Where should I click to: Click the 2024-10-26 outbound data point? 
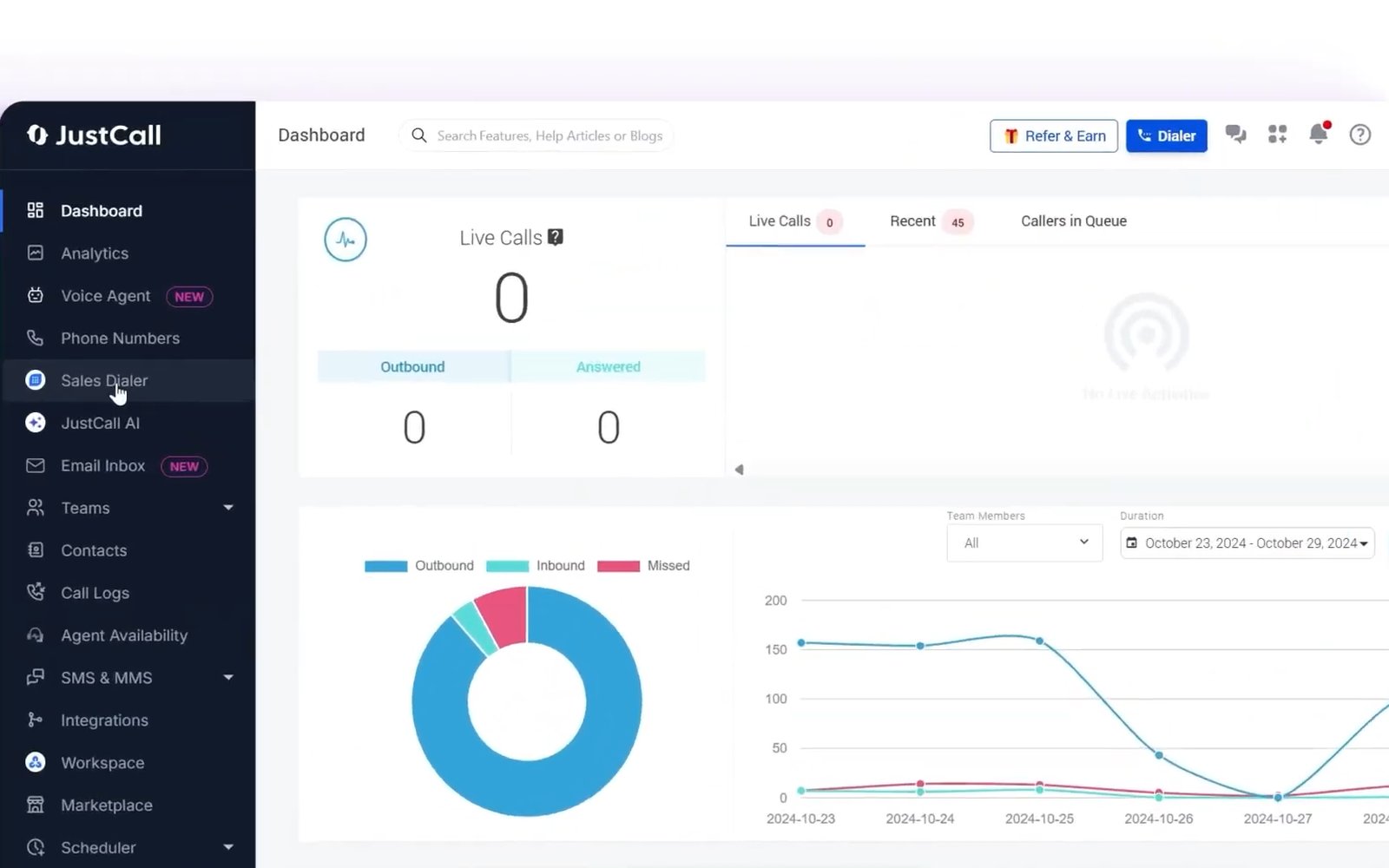pyautogui.click(x=1159, y=755)
